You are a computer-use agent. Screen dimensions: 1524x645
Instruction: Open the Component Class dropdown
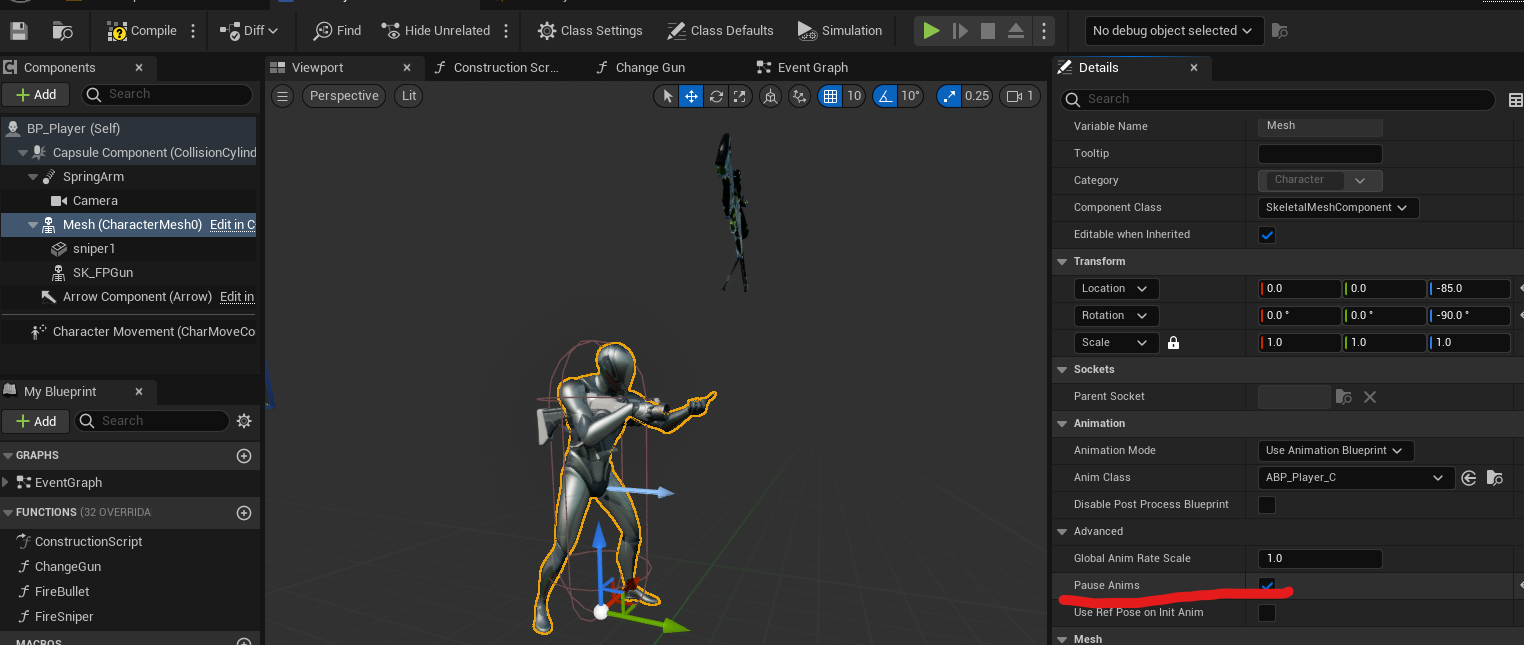pos(1338,207)
